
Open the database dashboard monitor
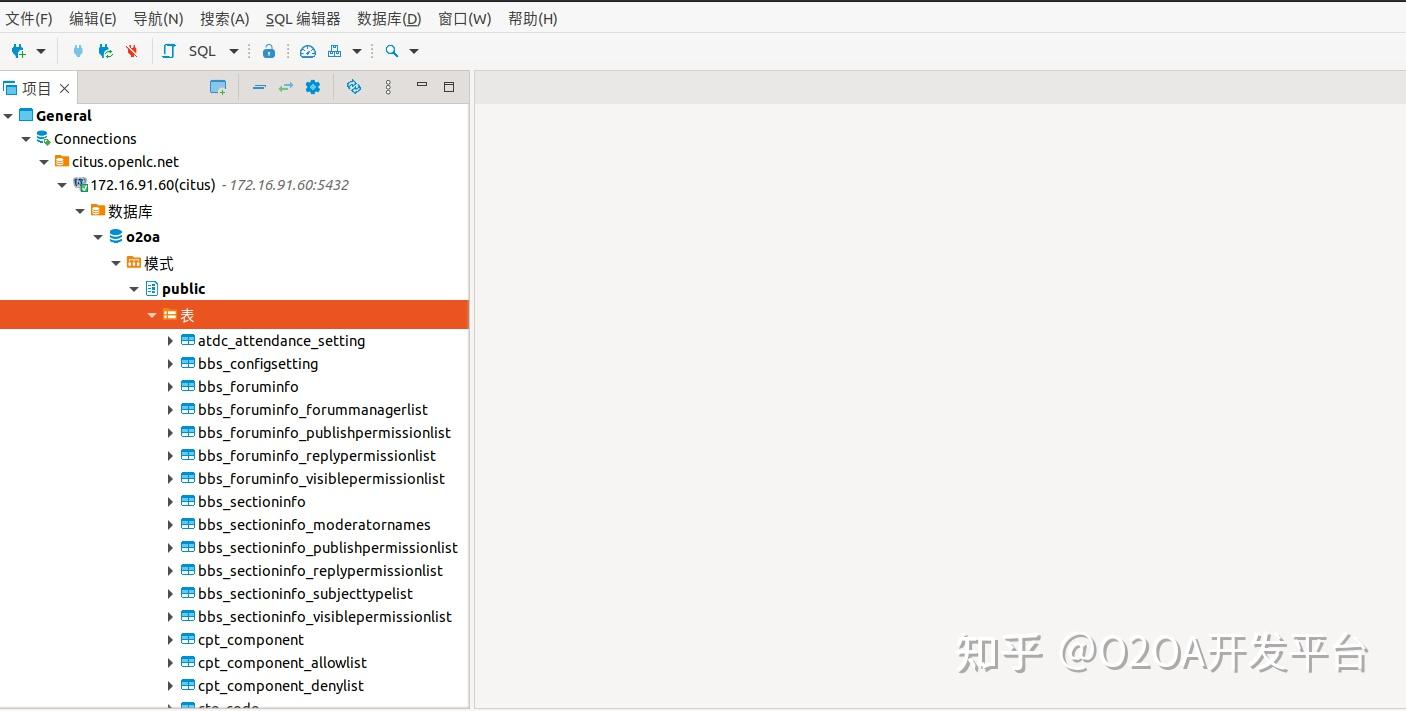click(307, 51)
